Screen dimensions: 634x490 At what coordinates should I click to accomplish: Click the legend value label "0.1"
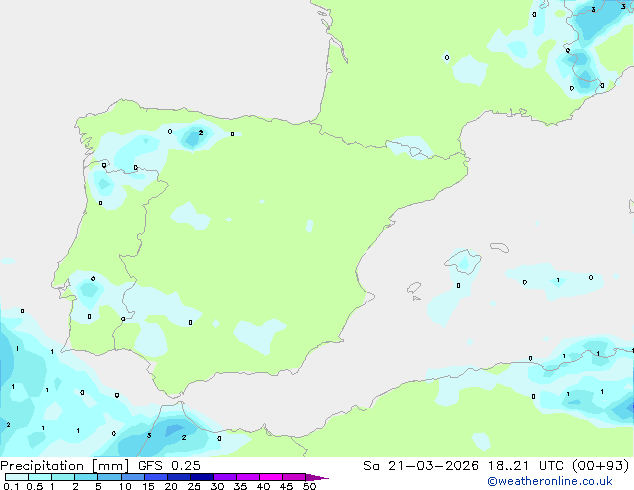click(x=11, y=486)
